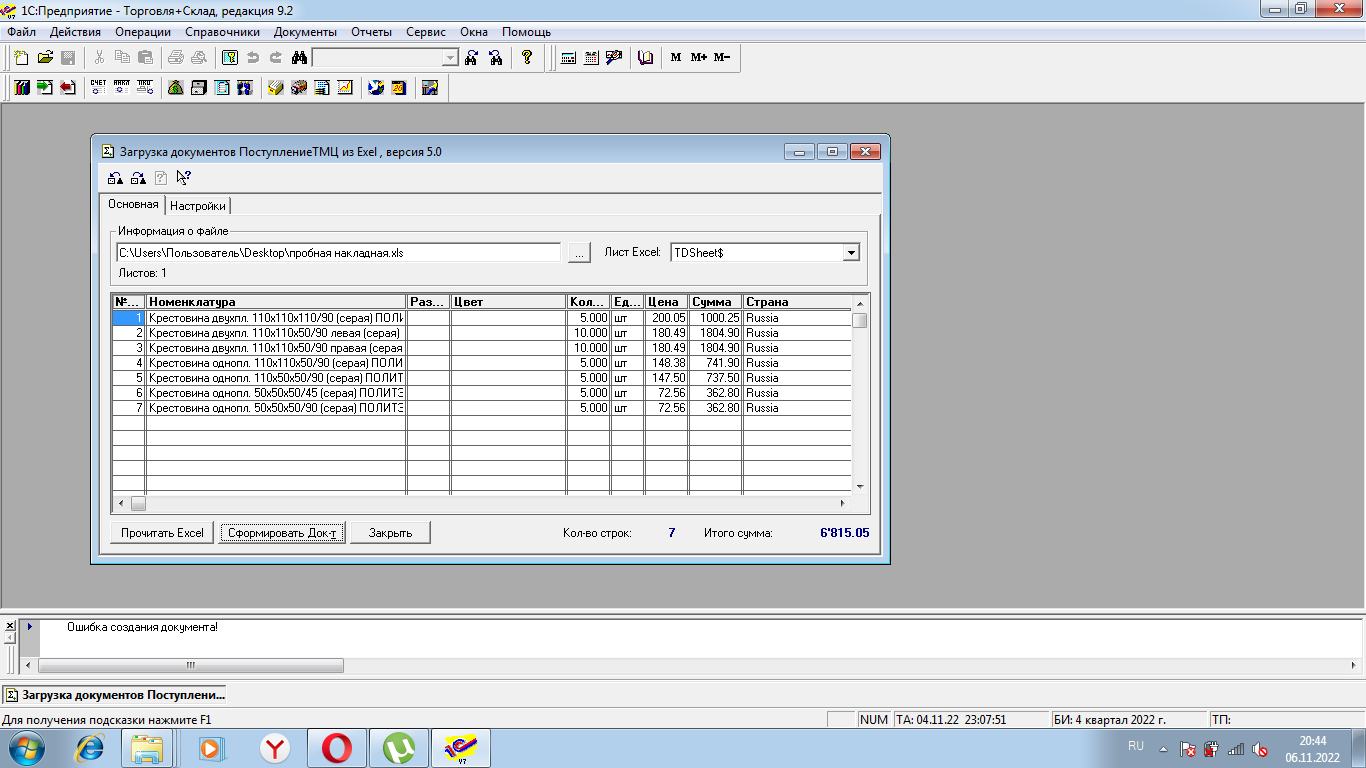The height and width of the screenshot is (768, 1366).
Task: Click the Прочитать Excel button
Action: click(x=162, y=533)
